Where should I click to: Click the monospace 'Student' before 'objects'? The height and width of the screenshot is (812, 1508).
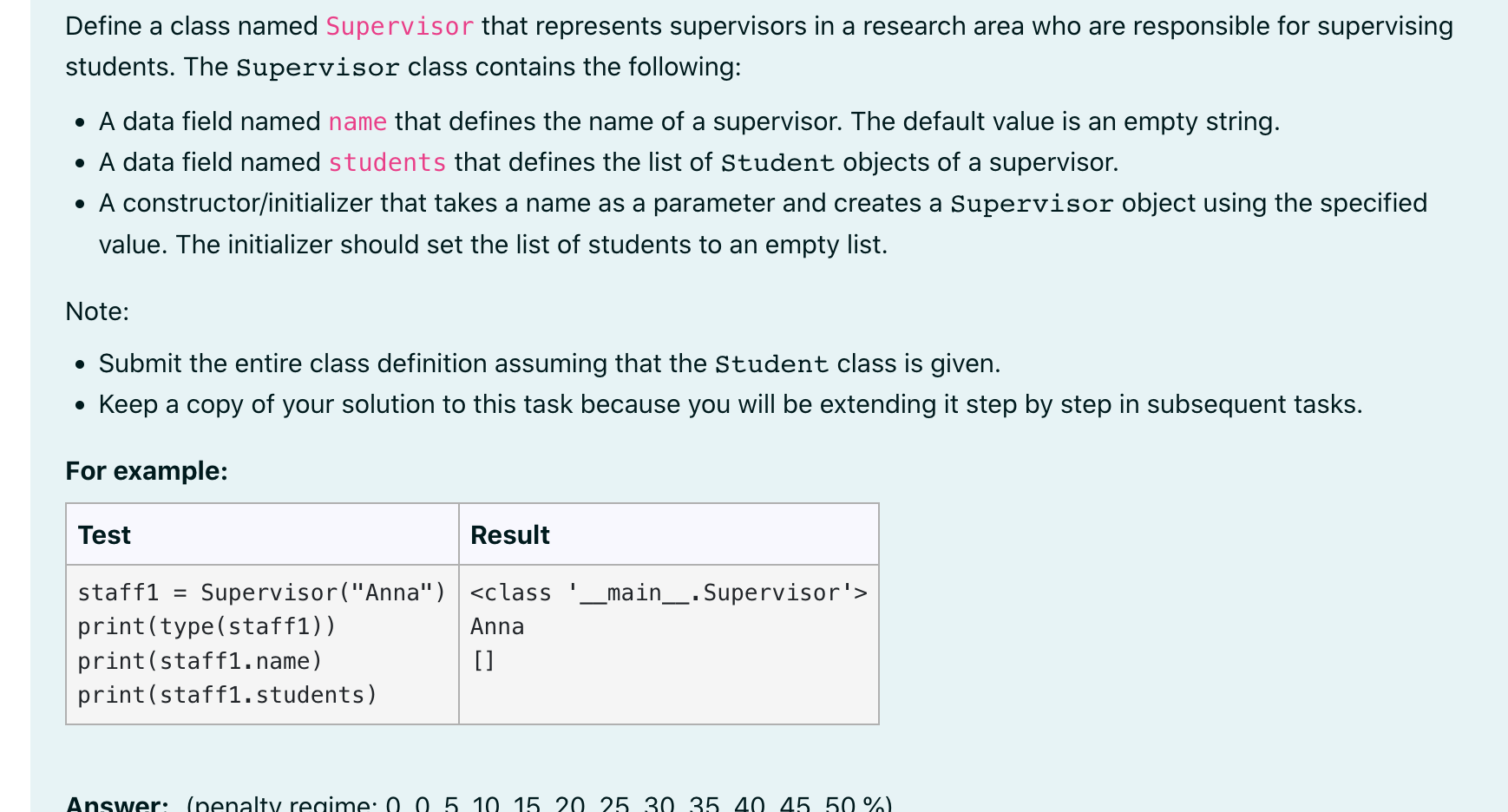(x=777, y=163)
